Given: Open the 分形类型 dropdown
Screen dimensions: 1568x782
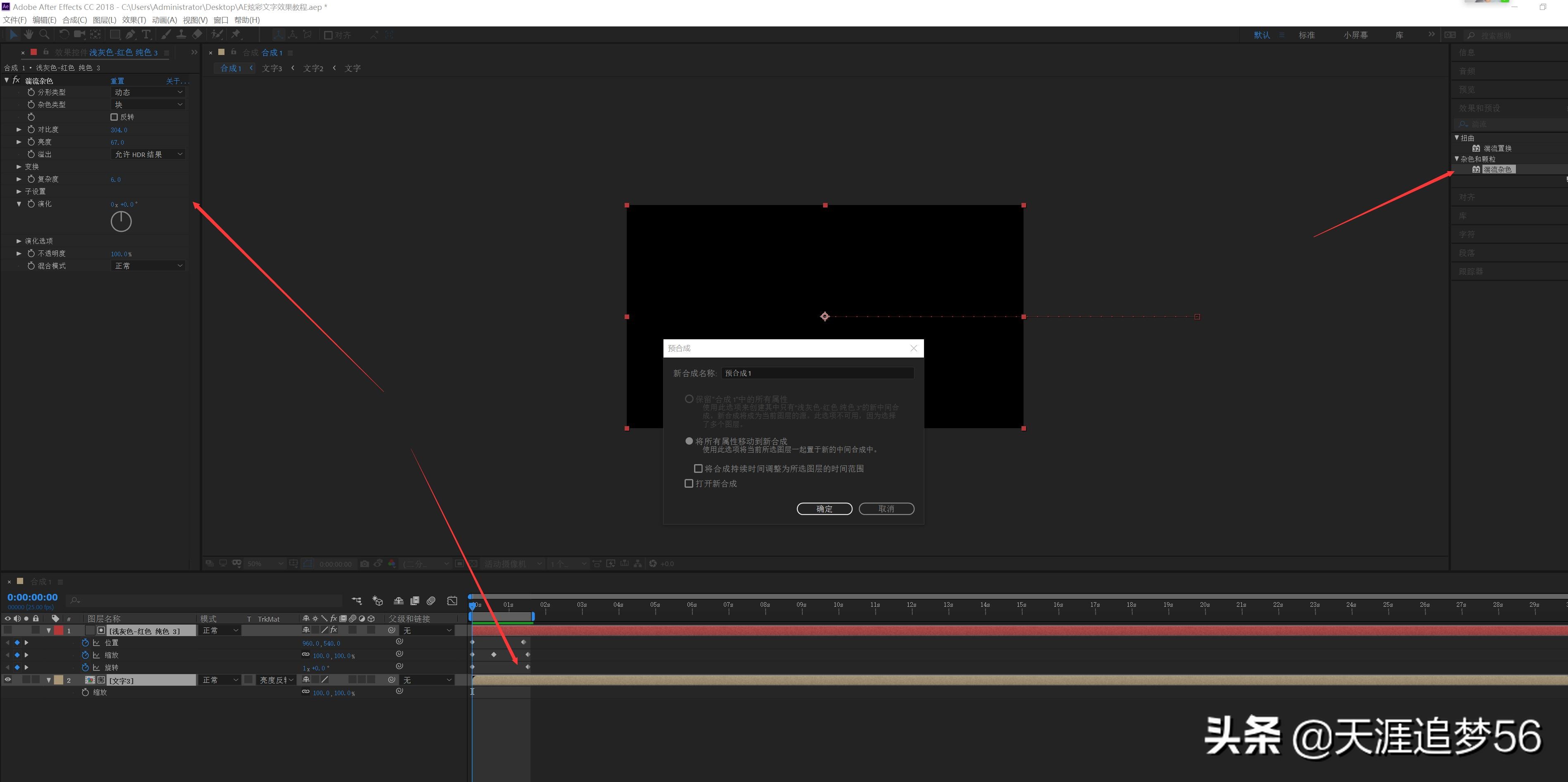Looking at the screenshot, I should pos(148,92).
